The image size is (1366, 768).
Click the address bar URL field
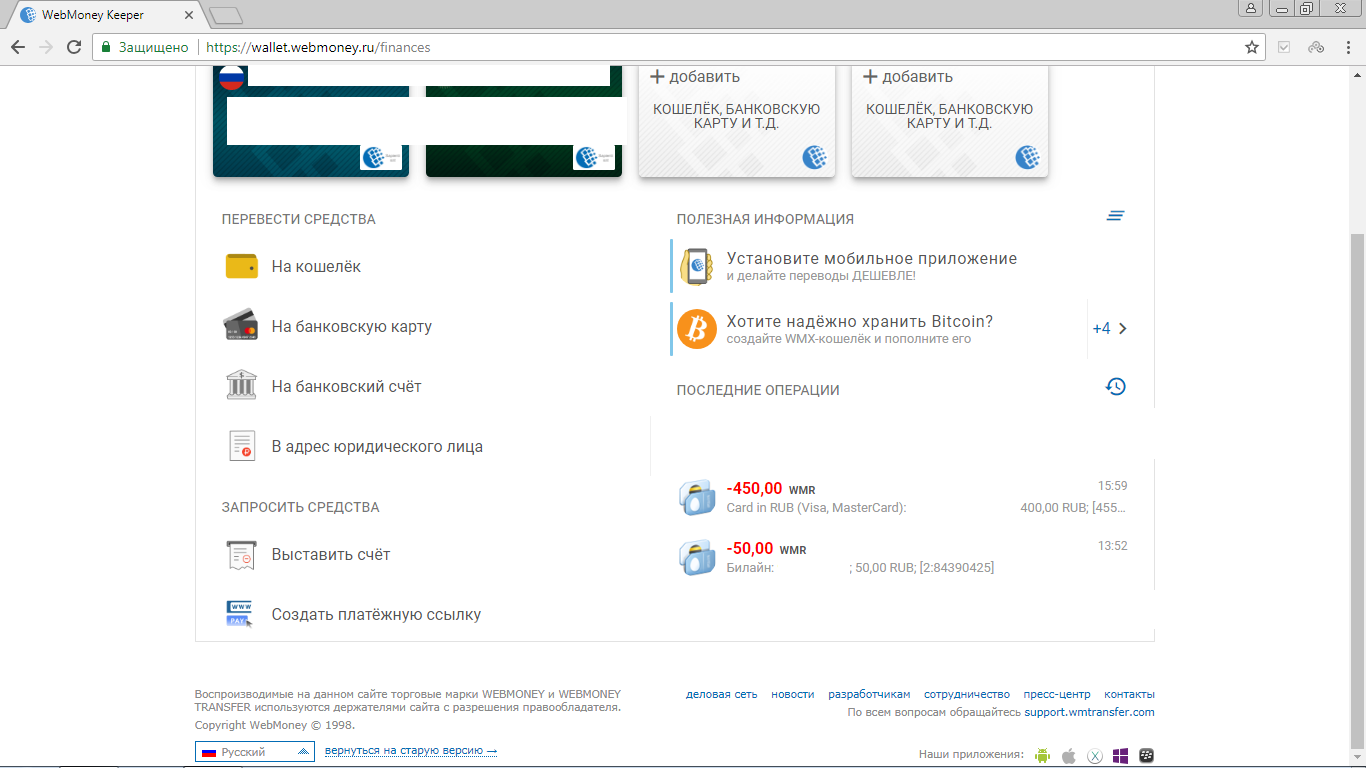tap(700, 47)
